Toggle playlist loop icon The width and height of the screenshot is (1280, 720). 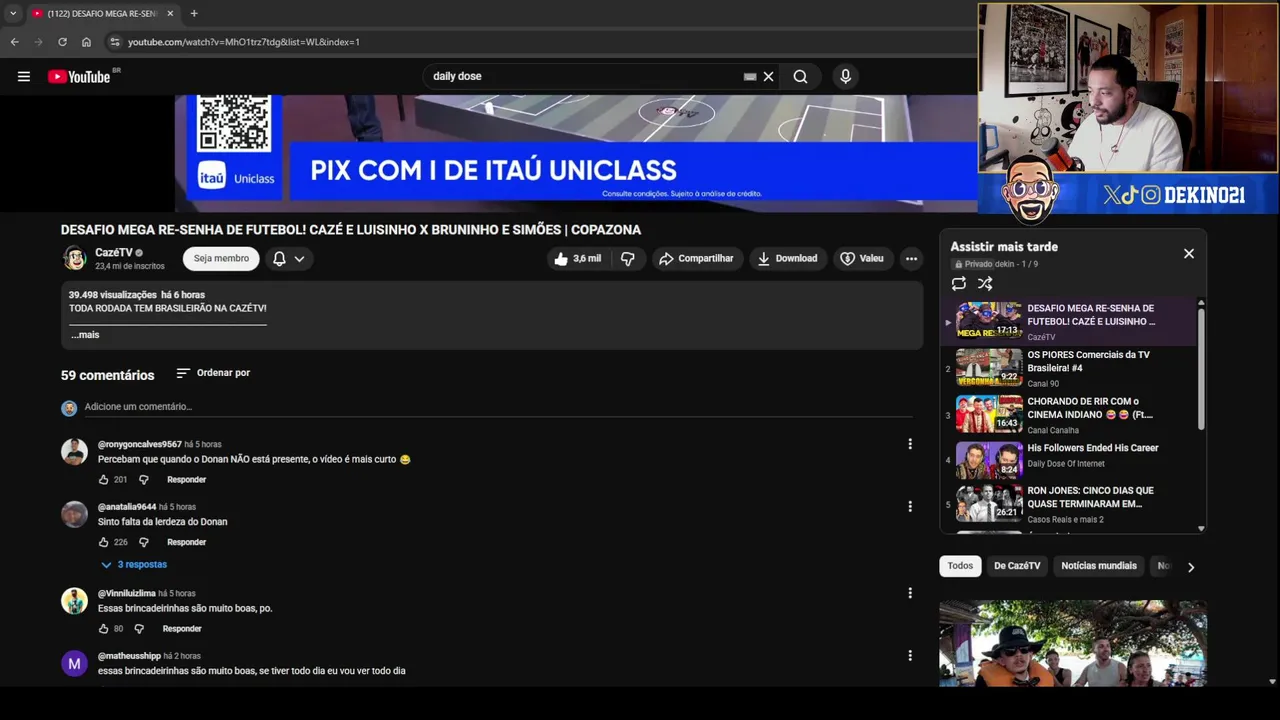[x=959, y=284]
